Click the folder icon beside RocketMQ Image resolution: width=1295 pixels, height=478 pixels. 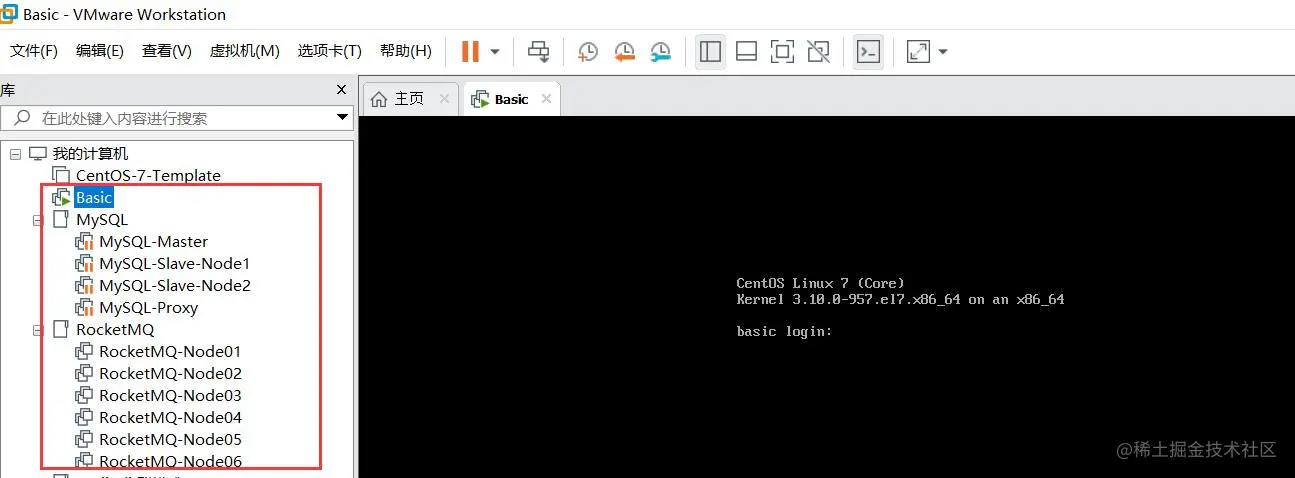click(x=62, y=330)
